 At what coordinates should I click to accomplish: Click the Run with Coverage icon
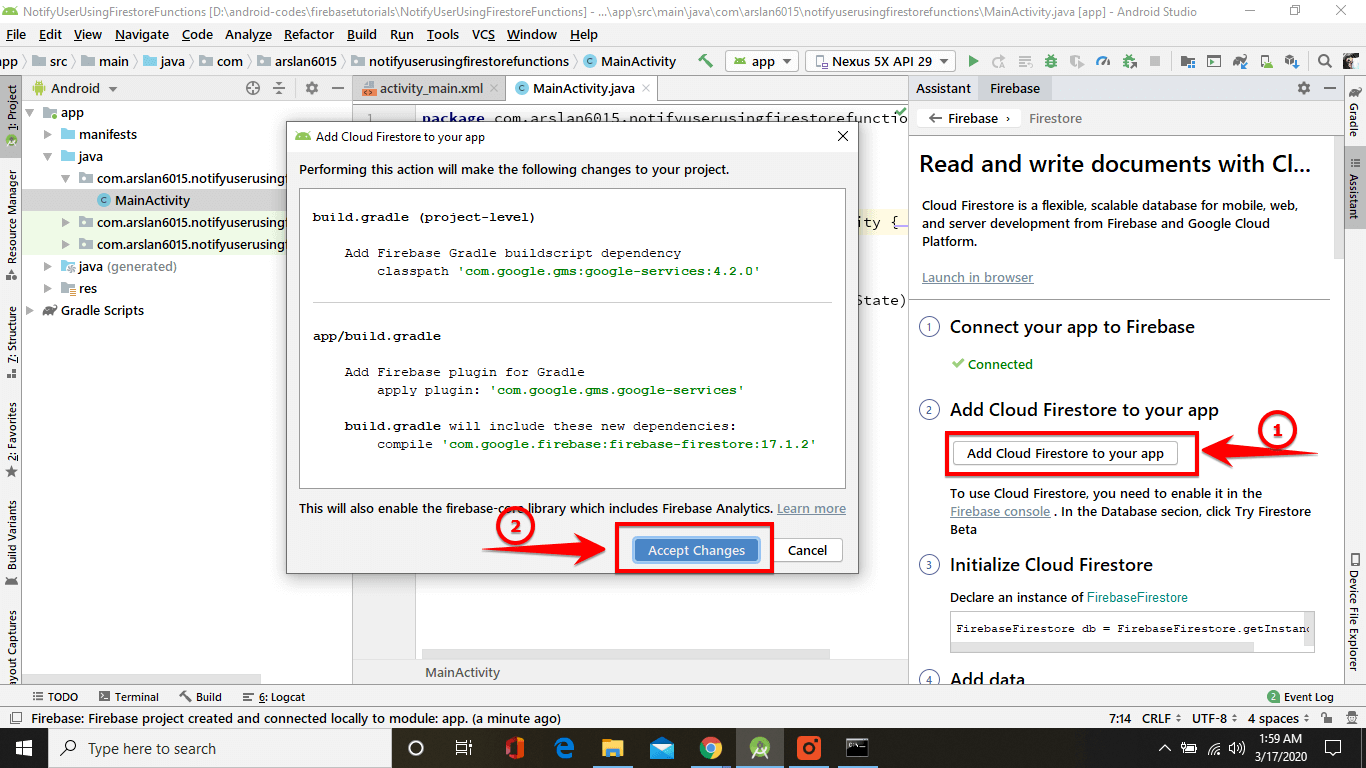point(1077,61)
